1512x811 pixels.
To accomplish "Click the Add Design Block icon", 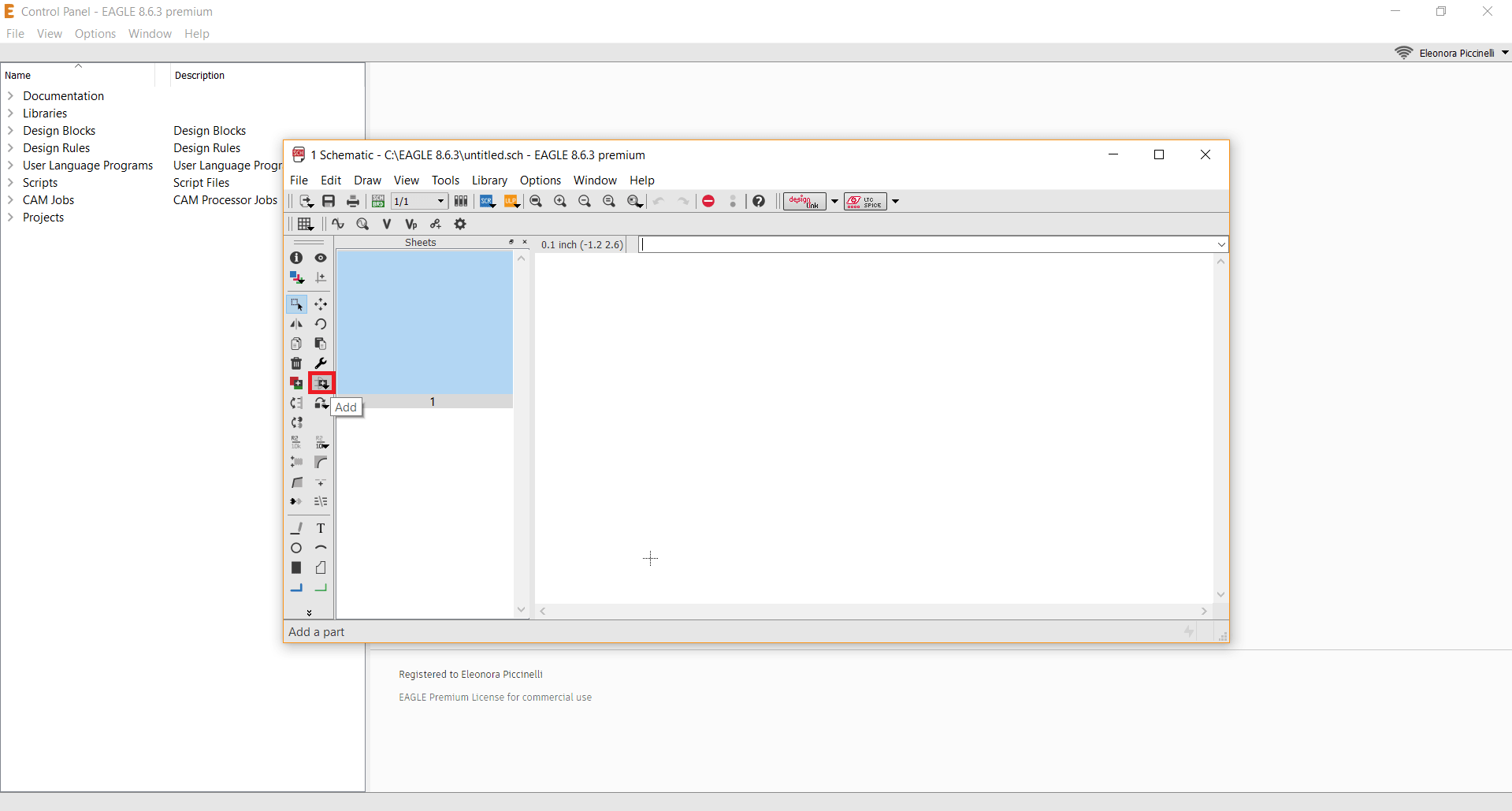I will [x=296, y=383].
